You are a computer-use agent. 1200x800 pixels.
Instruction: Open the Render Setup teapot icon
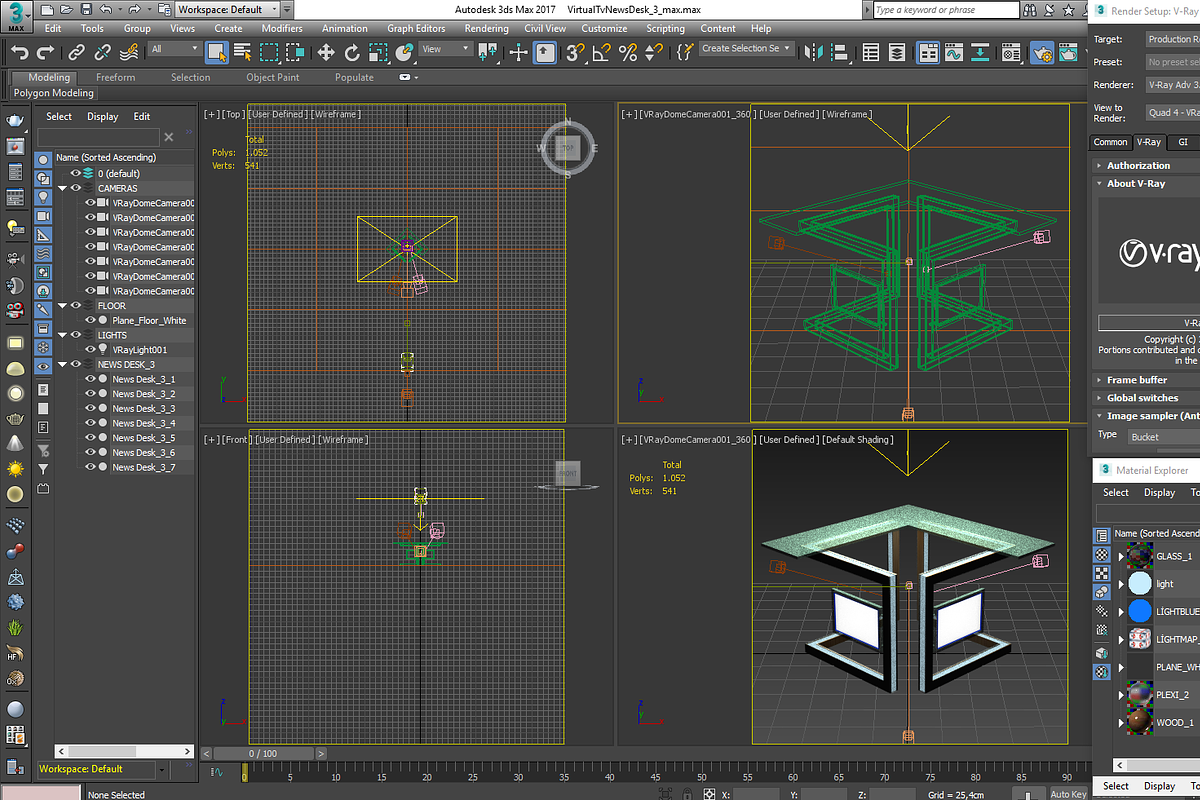click(1041, 52)
